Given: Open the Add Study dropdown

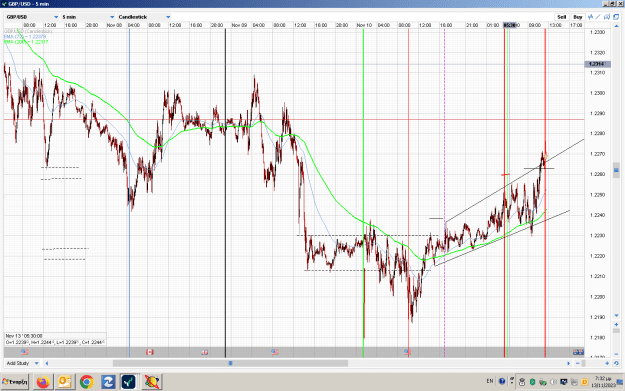Looking at the screenshot, I should [22, 363].
